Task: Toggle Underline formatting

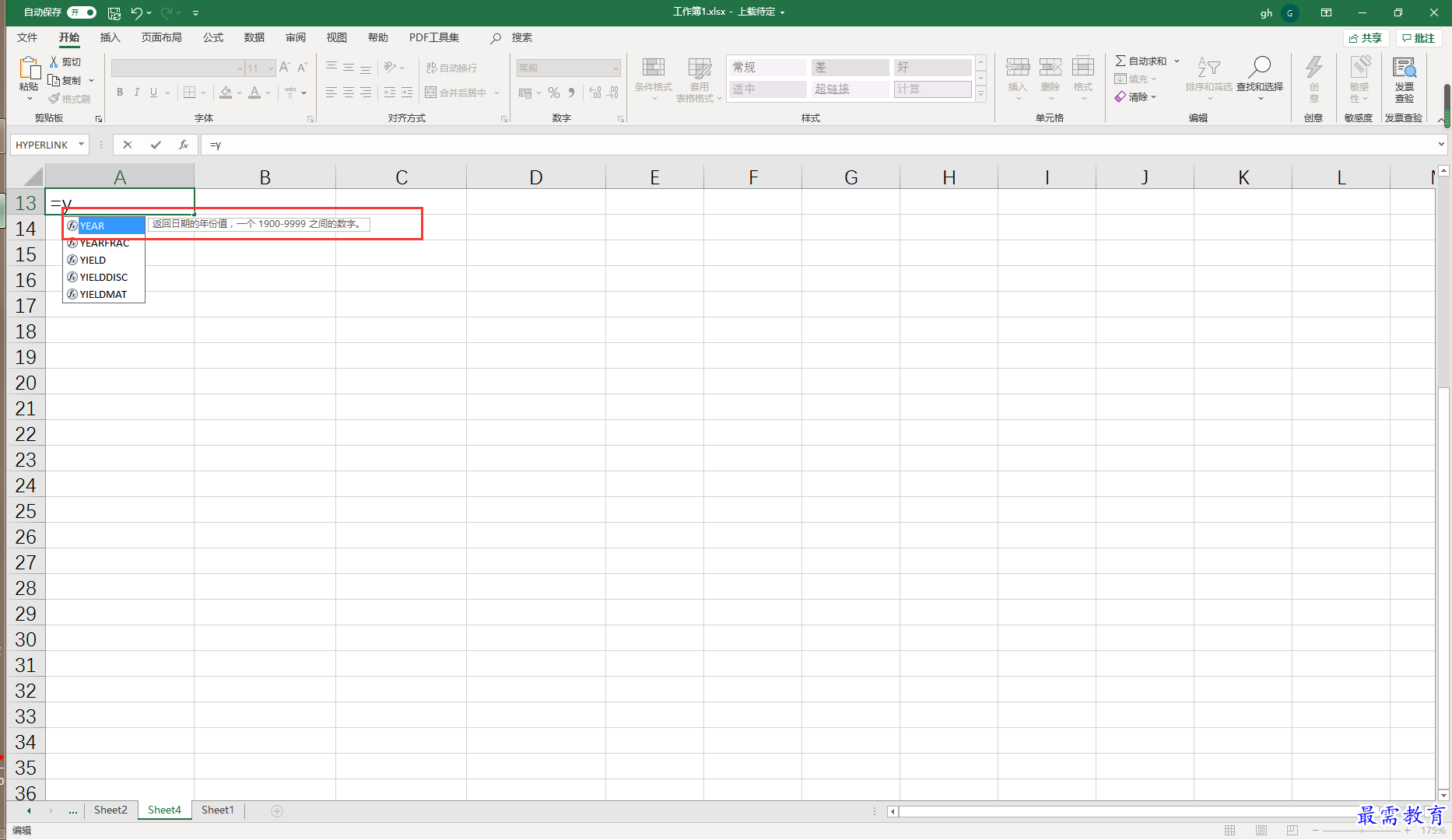Action: pos(153,93)
